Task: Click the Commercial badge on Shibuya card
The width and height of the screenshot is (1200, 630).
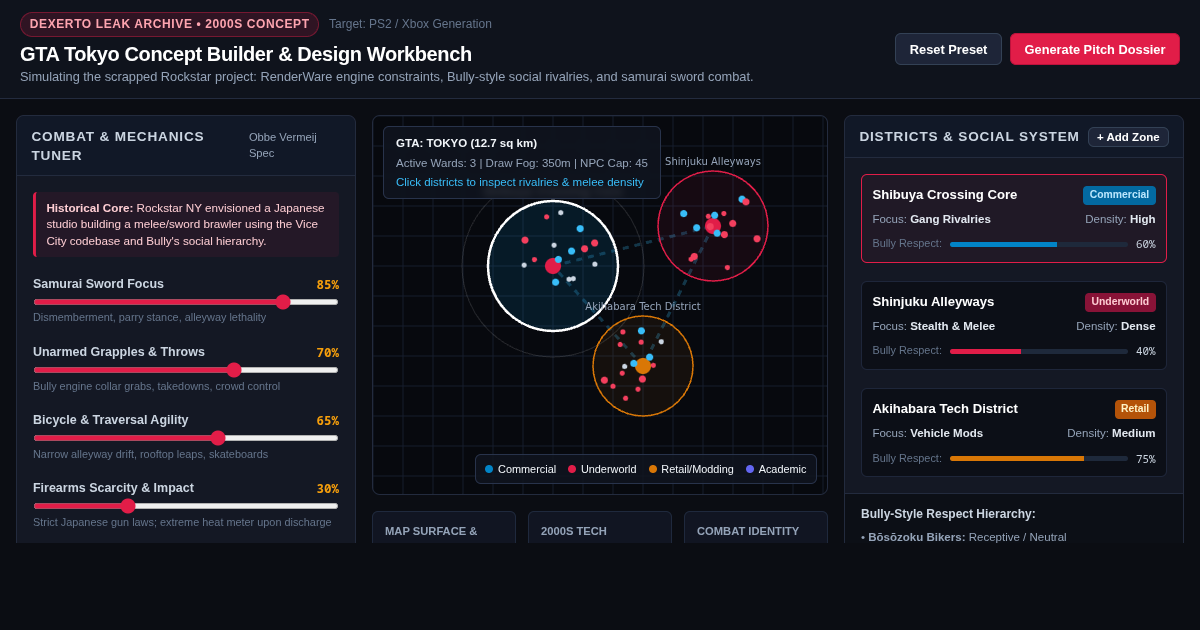Action: click(1119, 195)
